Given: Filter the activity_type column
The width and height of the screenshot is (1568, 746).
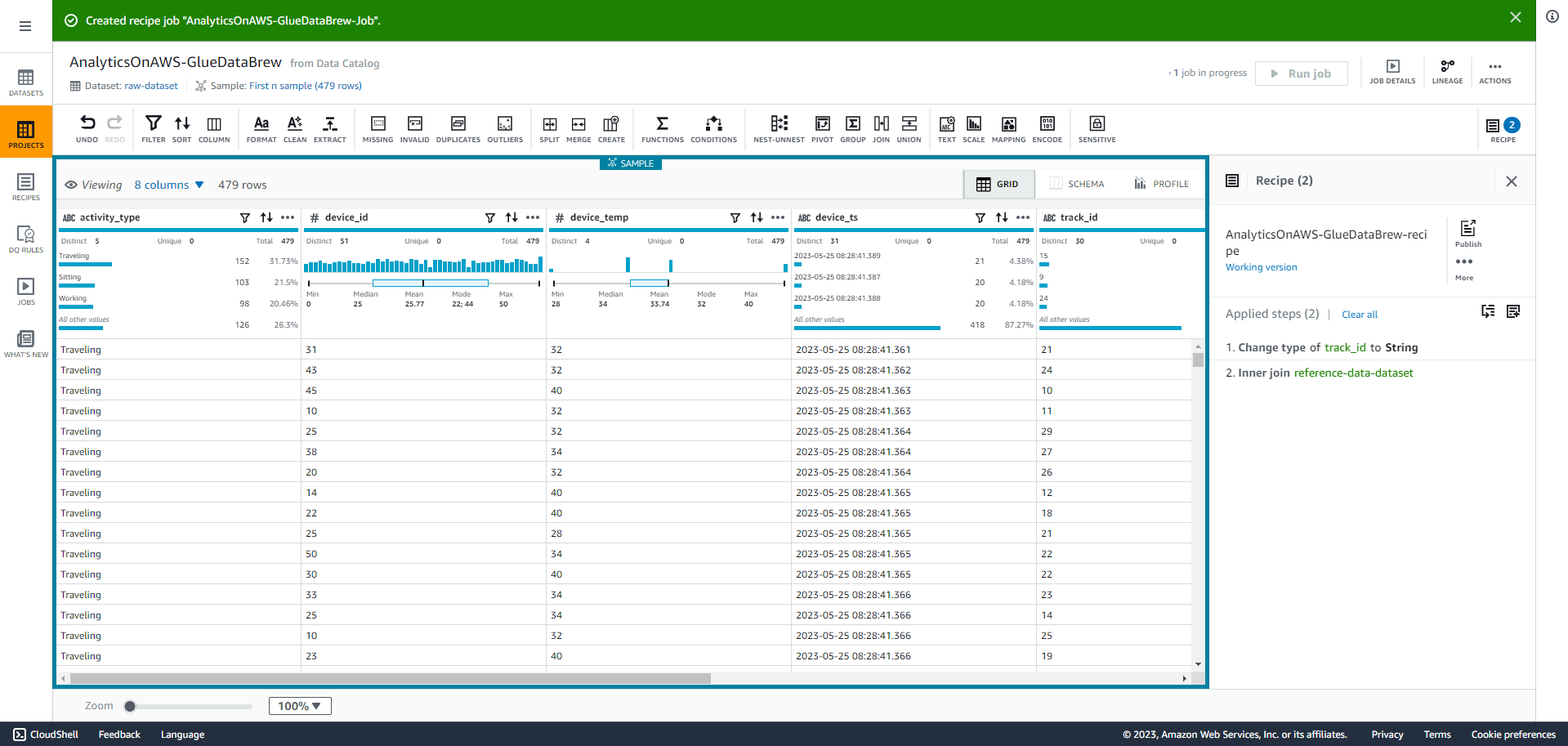Looking at the screenshot, I should coord(245,217).
